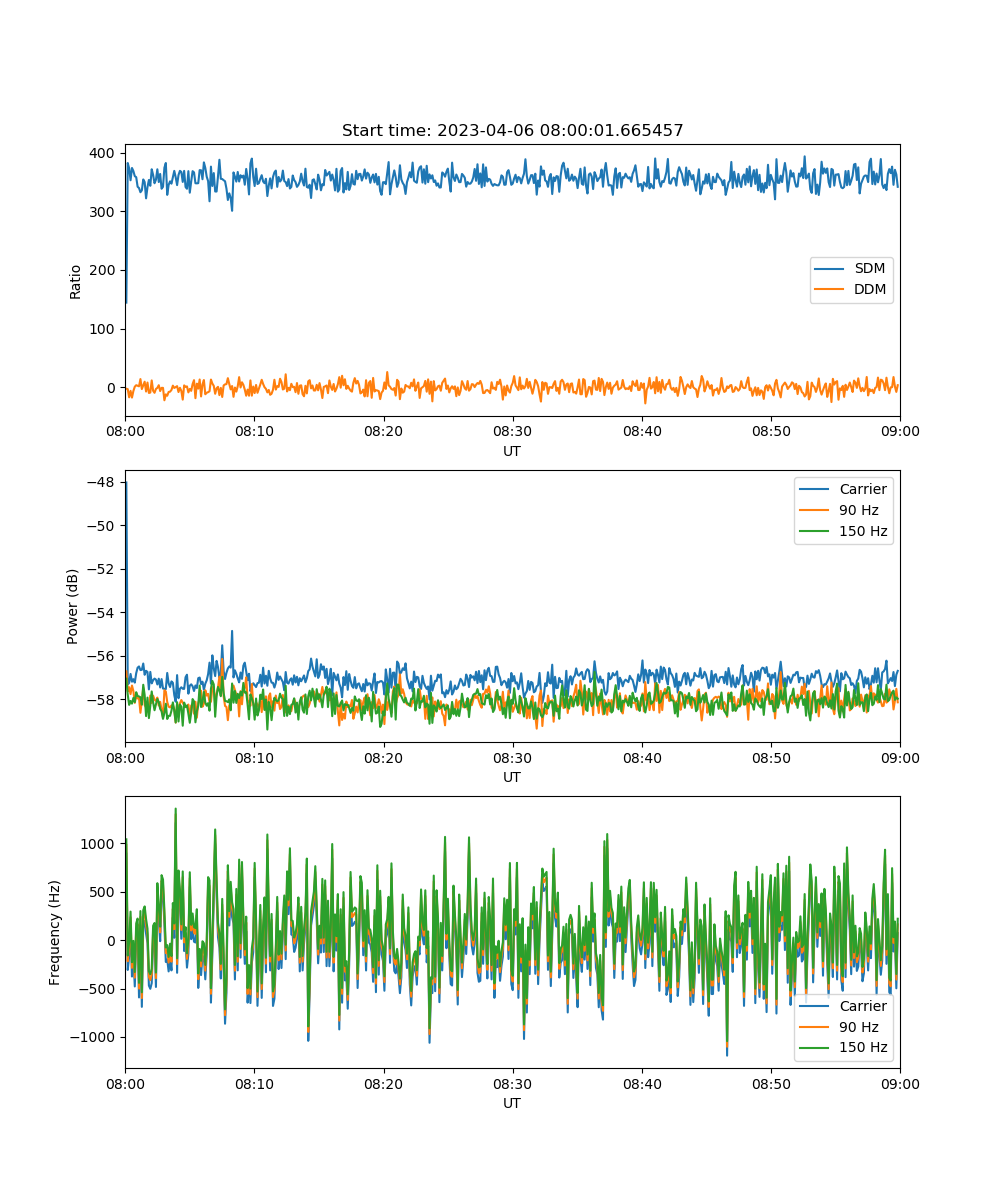Click the 300 tick on Ratio axis

tap(104, 212)
